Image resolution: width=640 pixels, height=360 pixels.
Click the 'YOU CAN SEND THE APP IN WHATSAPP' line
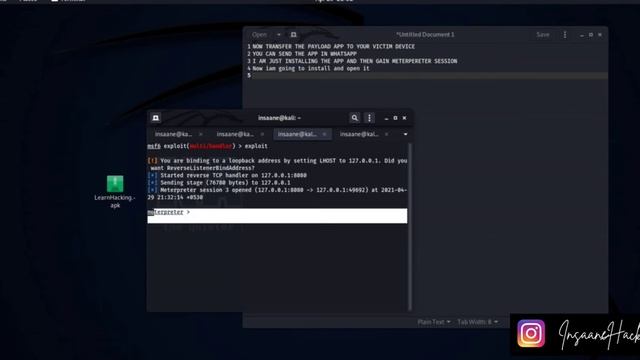pos(304,54)
